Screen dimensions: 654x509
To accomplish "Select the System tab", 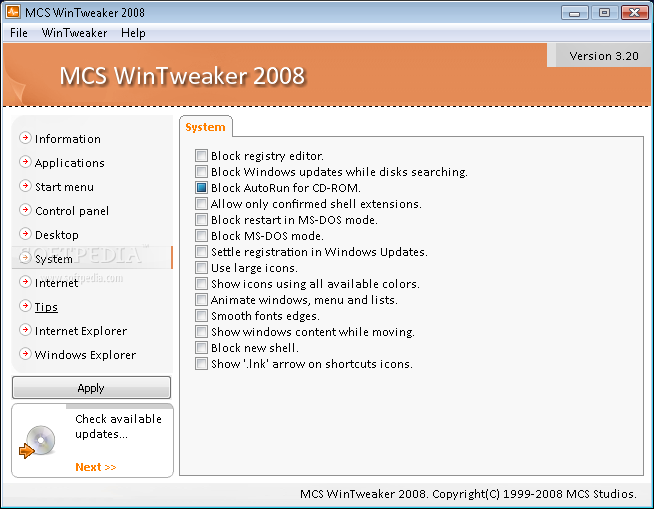I will tap(205, 127).
